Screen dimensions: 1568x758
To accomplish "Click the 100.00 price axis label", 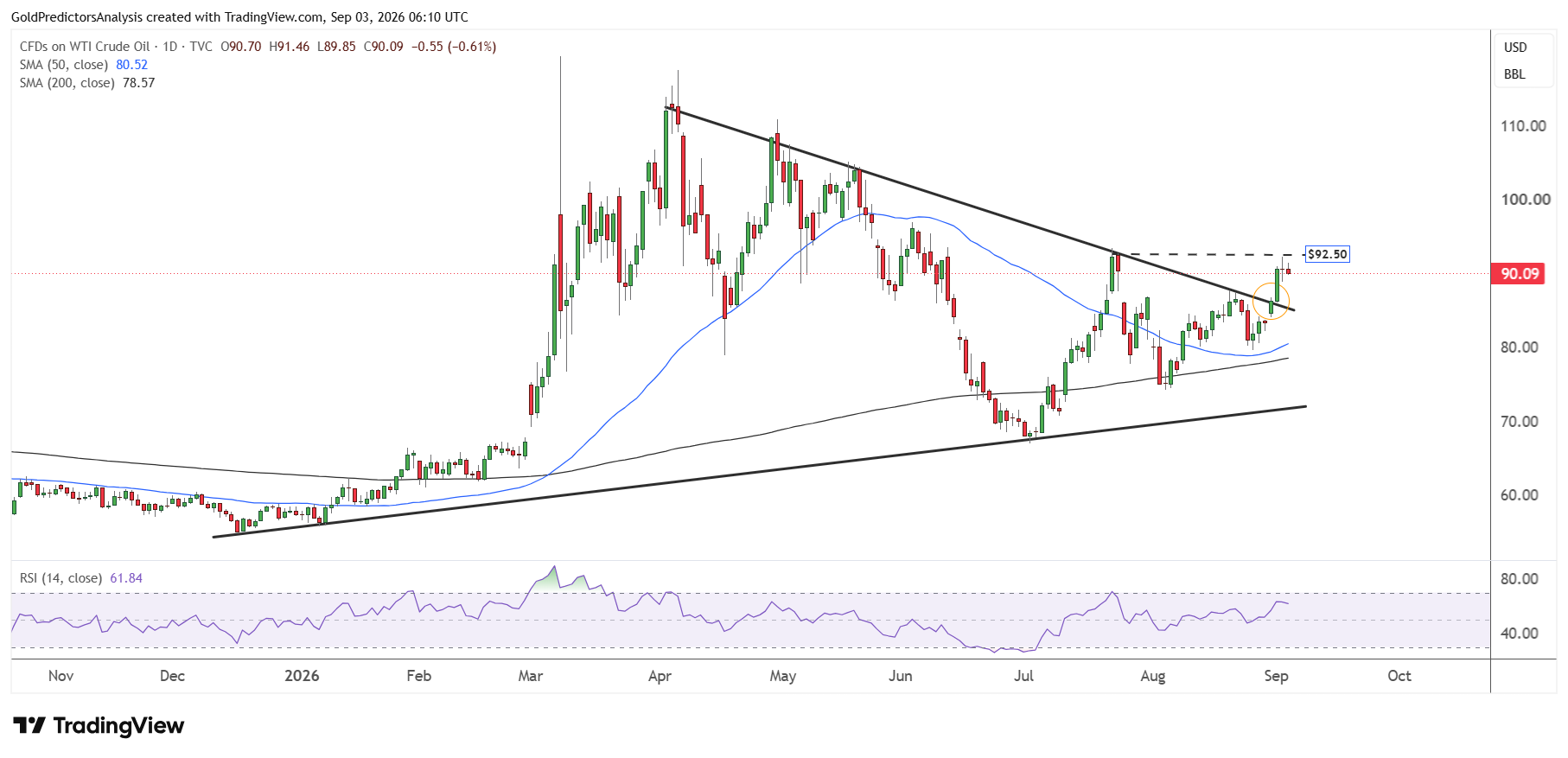I will coord(1526,200).
